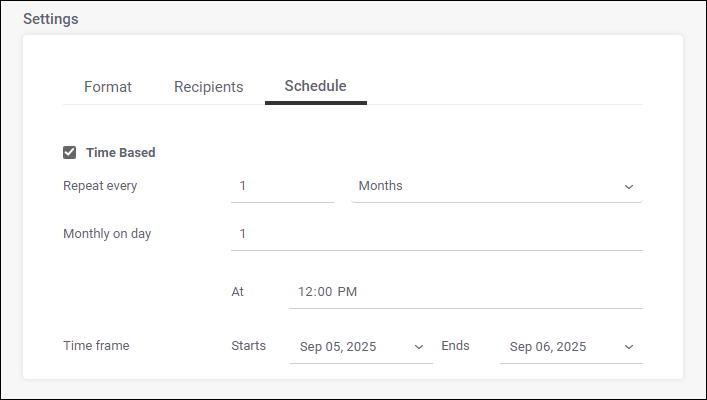Click the Monthly on day input field

coord(436,234)
